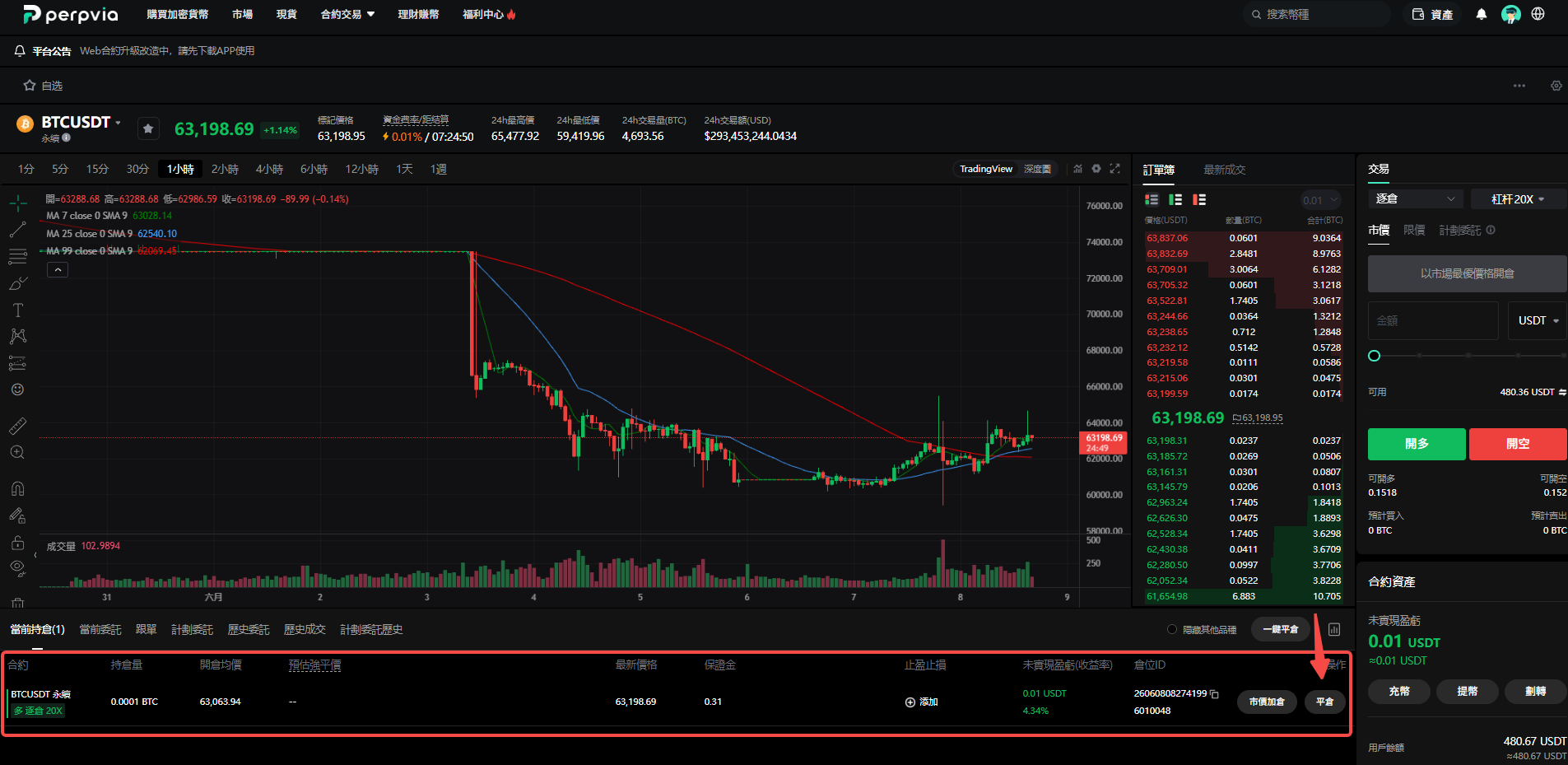The image size is (1568, 765).
Task: Copy the position ID with copy icon
Action: click(x=1214, y=694)
